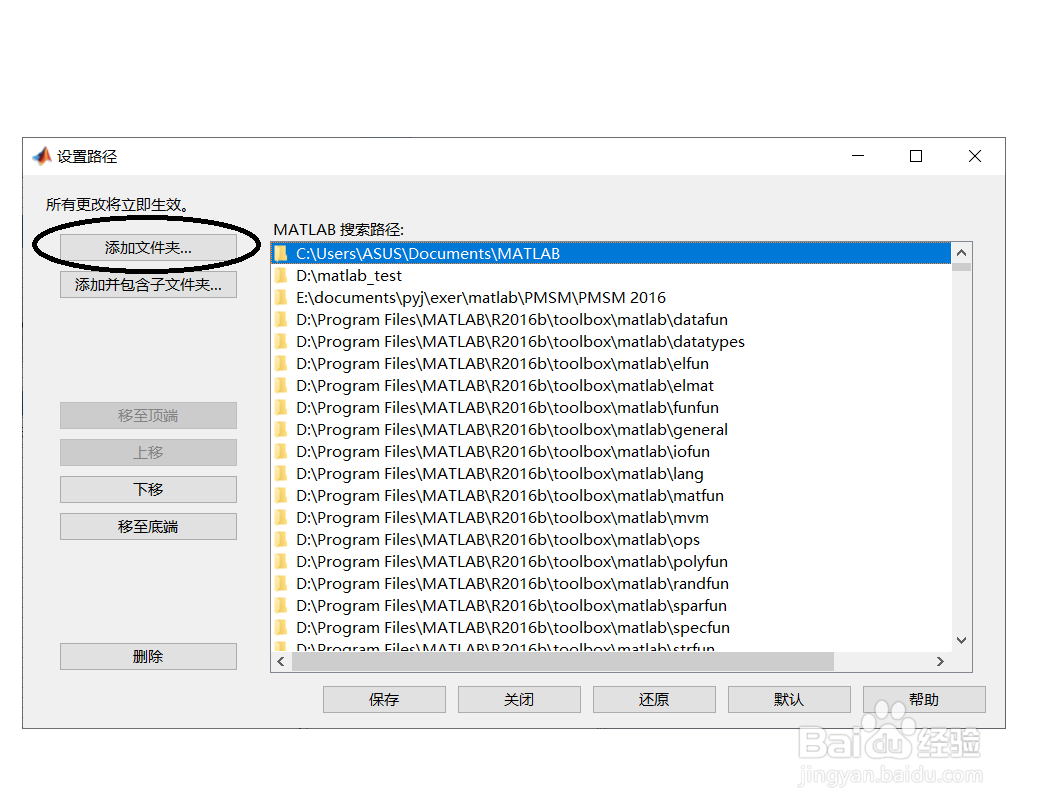Click MATLAB logo icon in title bar
1041x811 pixels.
point(42,156)
